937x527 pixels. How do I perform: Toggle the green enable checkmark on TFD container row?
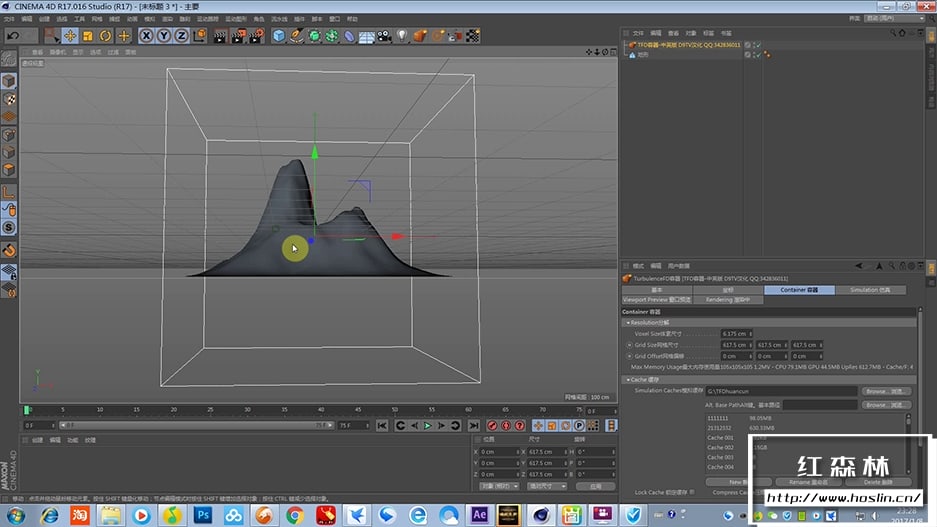[758, 45]
